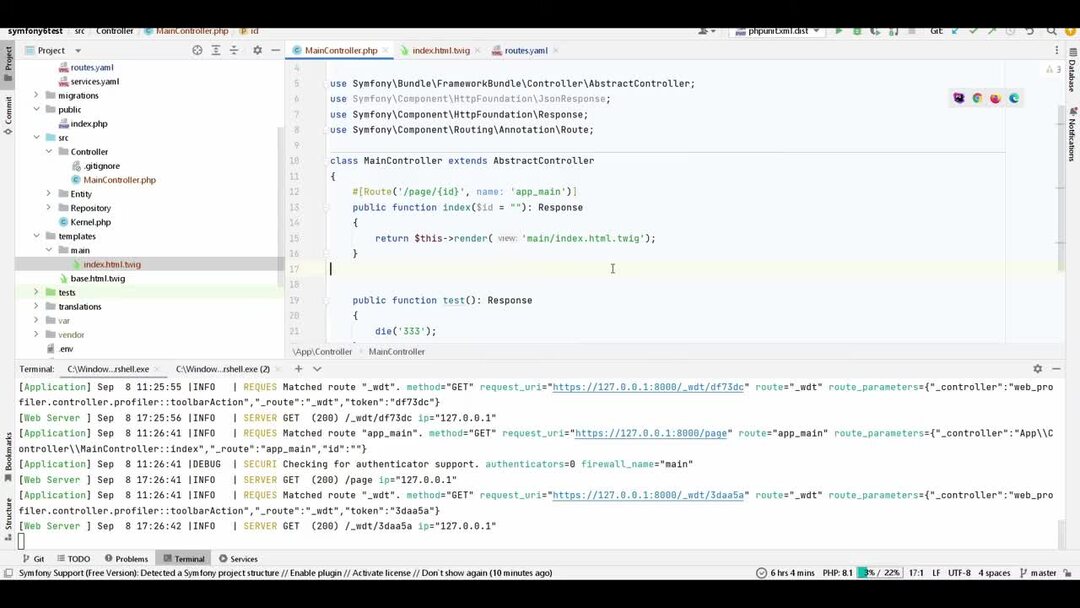Add new terminal tab plus icon

(x=298, y=369)
